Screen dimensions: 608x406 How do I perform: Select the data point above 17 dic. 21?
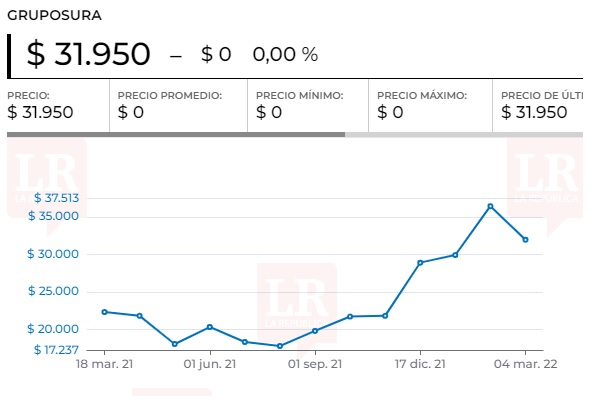[x=420, y=263]
